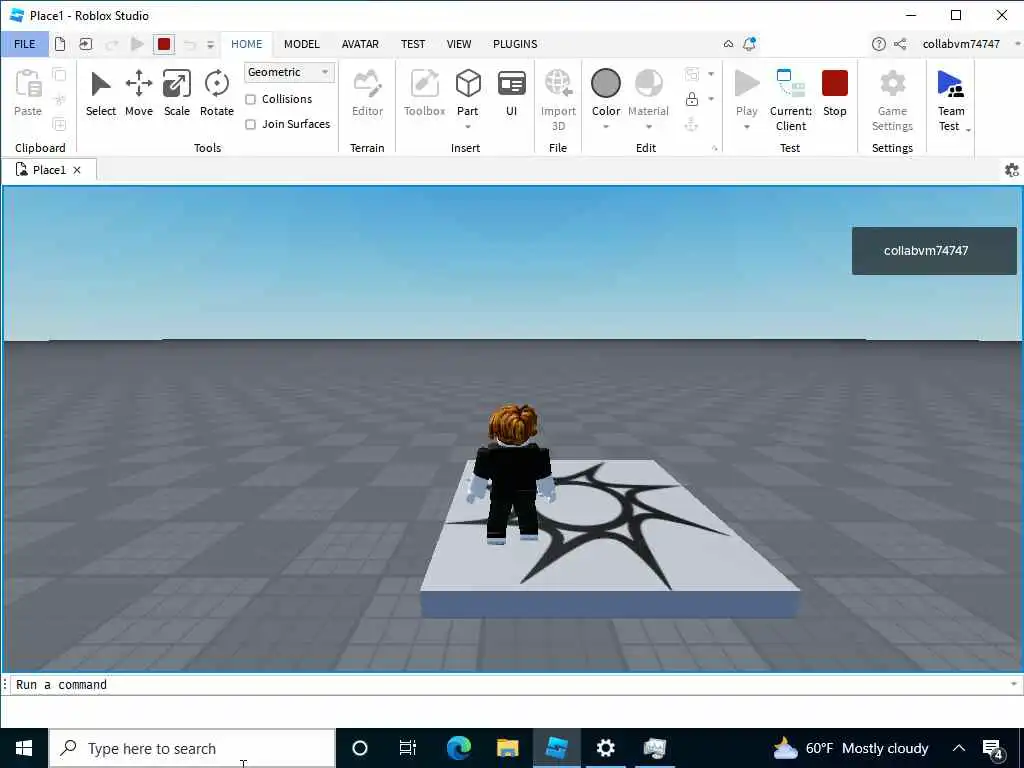The height and width of the screenshot is (768, 1024).
Task: Click Import 3D
Action: coord(558,100)
